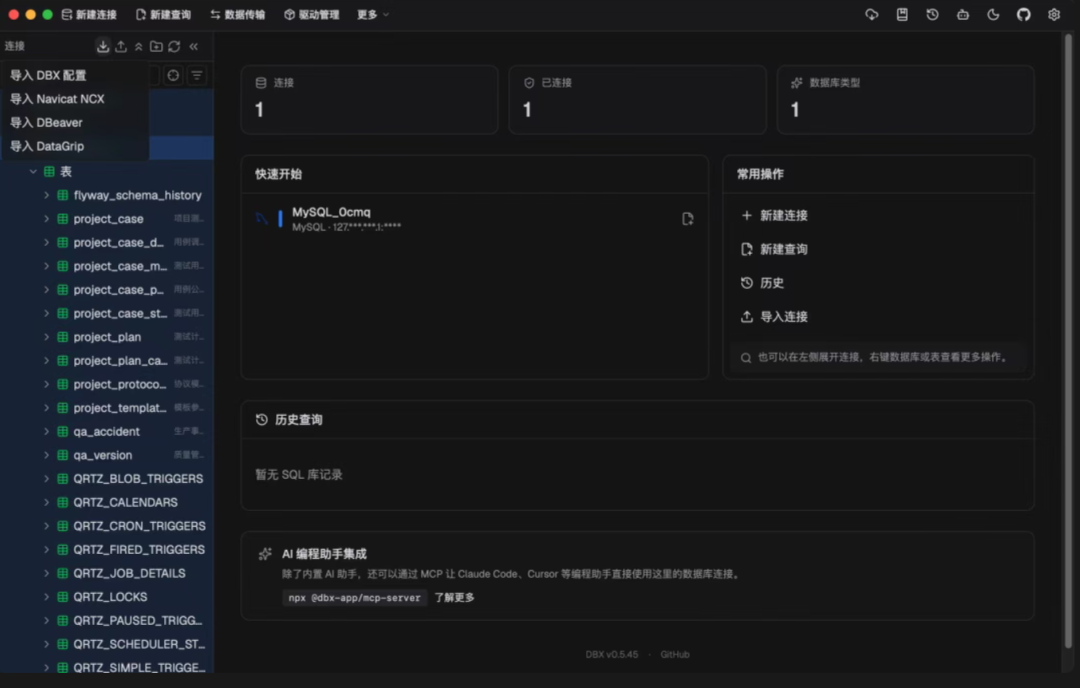
Task: Click the npx @dbx-app/mcp-server command
Action: pyautogui.click(x=354, y=598)
